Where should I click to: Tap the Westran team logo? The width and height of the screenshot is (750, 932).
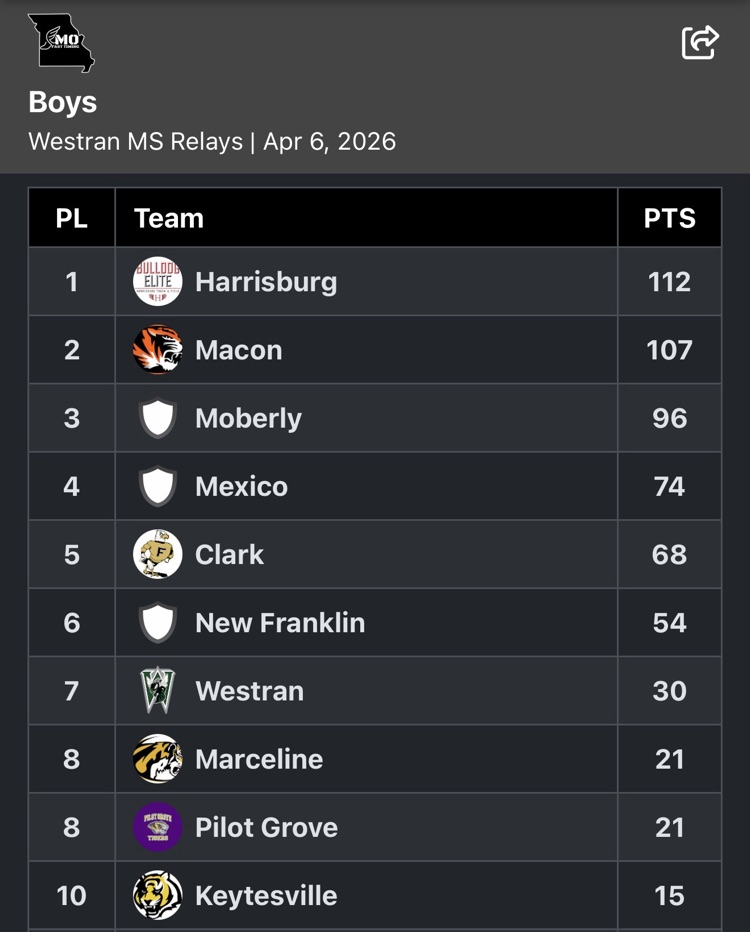(x=158, y=690)
